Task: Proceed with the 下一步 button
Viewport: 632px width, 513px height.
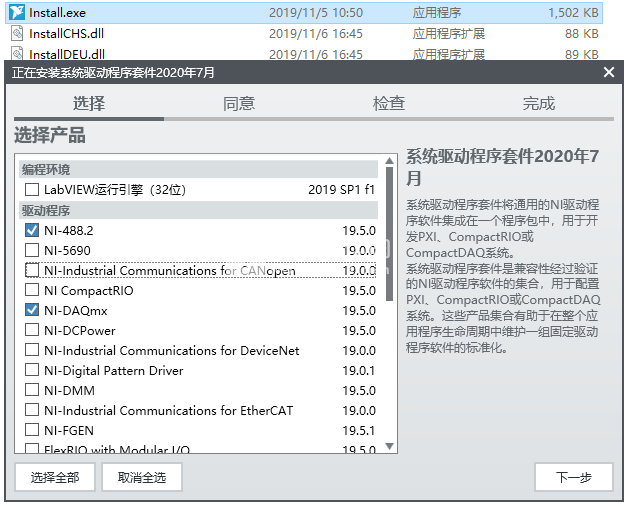Action: pos(574,477)
